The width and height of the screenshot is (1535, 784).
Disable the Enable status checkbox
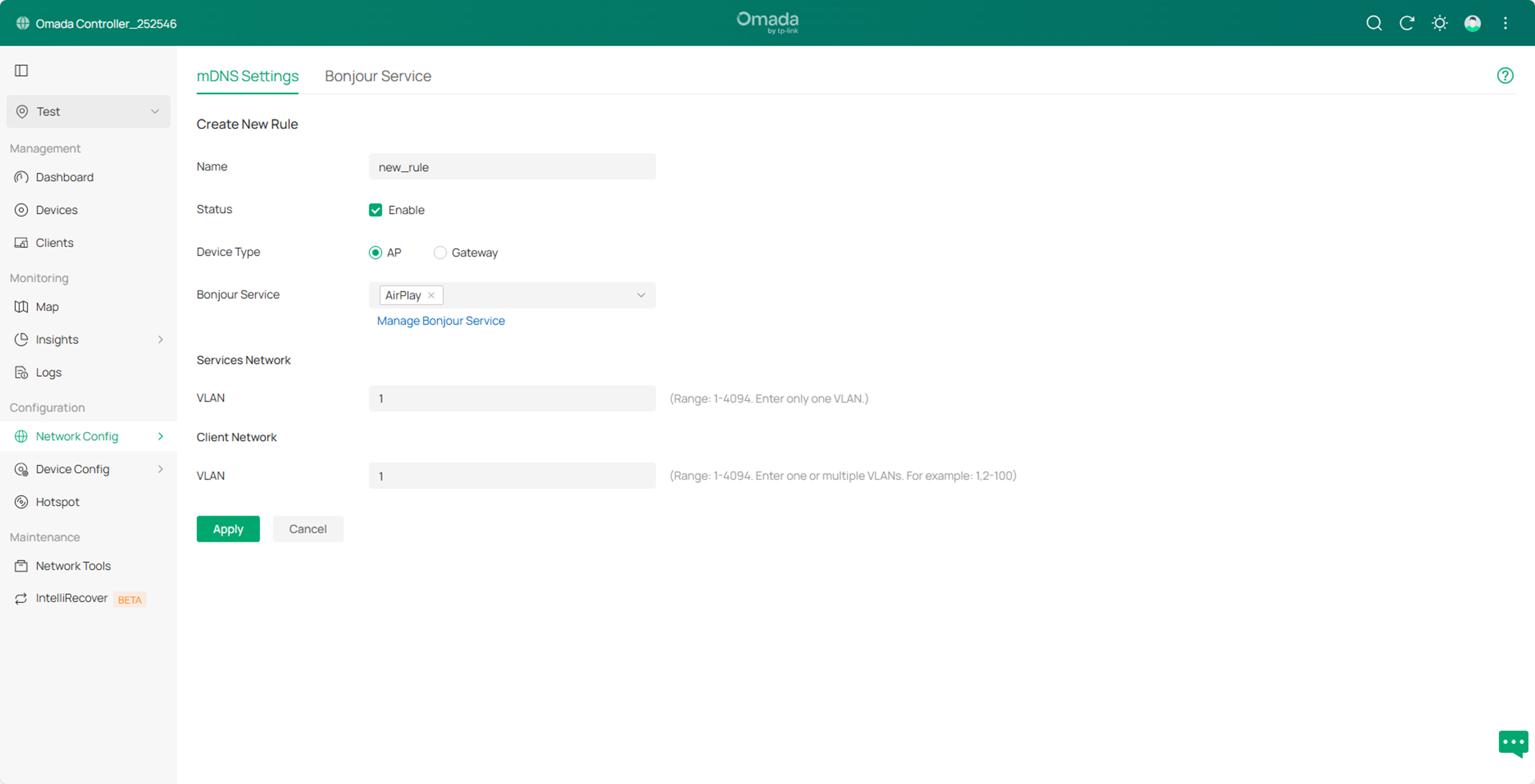[375, 210]
